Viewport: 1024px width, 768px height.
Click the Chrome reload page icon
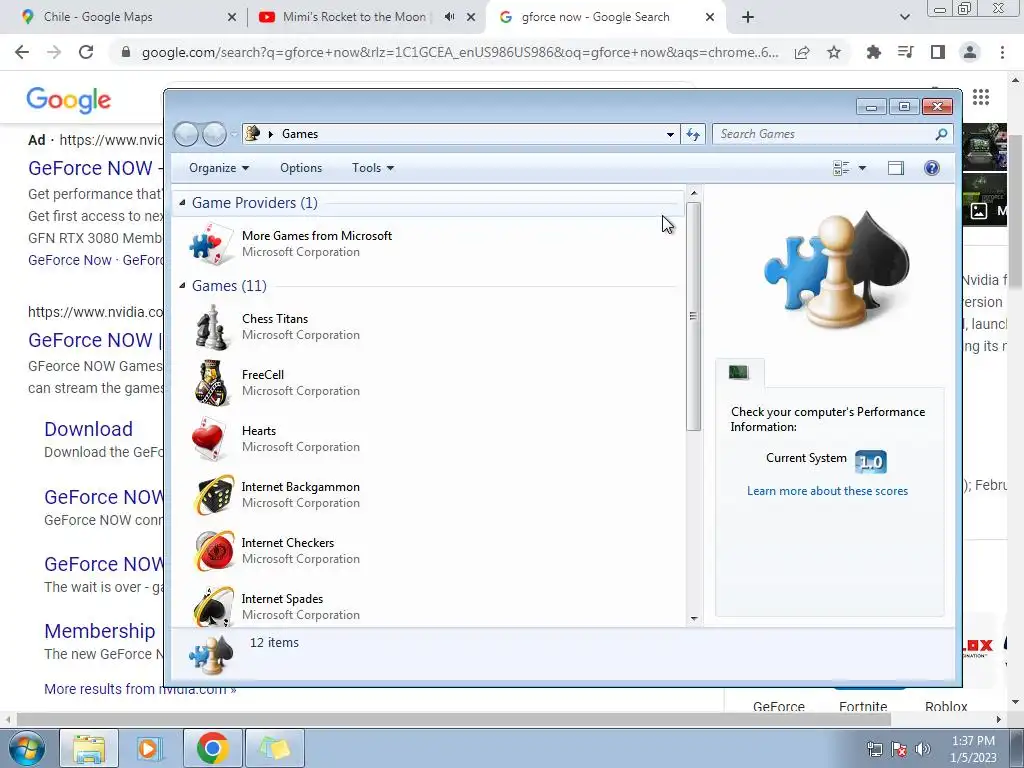pyautogui.click(x=86, y=52)
